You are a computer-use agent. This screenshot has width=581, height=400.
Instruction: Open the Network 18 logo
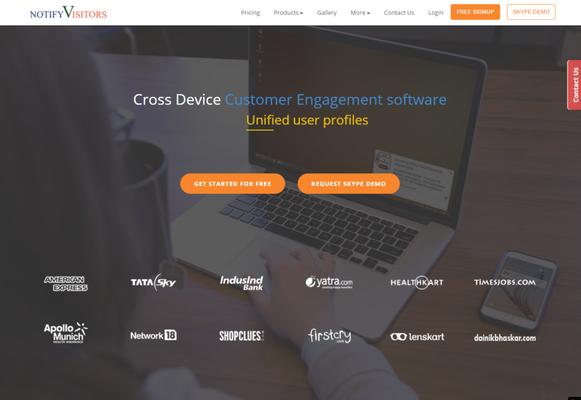pyautogui.click(x=153, y=336)
